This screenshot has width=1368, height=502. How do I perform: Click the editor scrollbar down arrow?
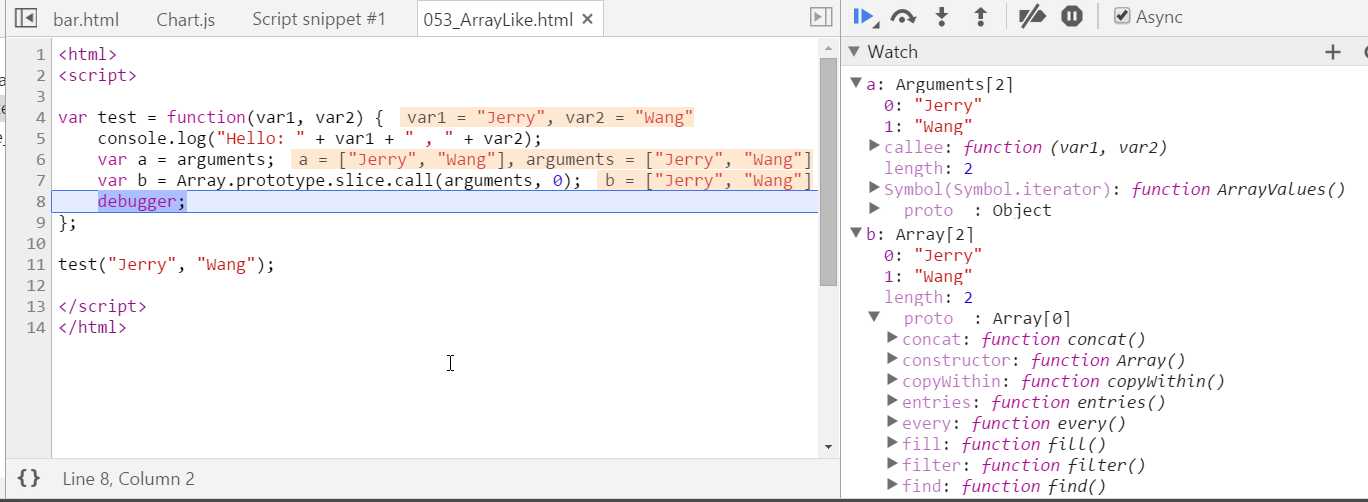tap(828, 447)
